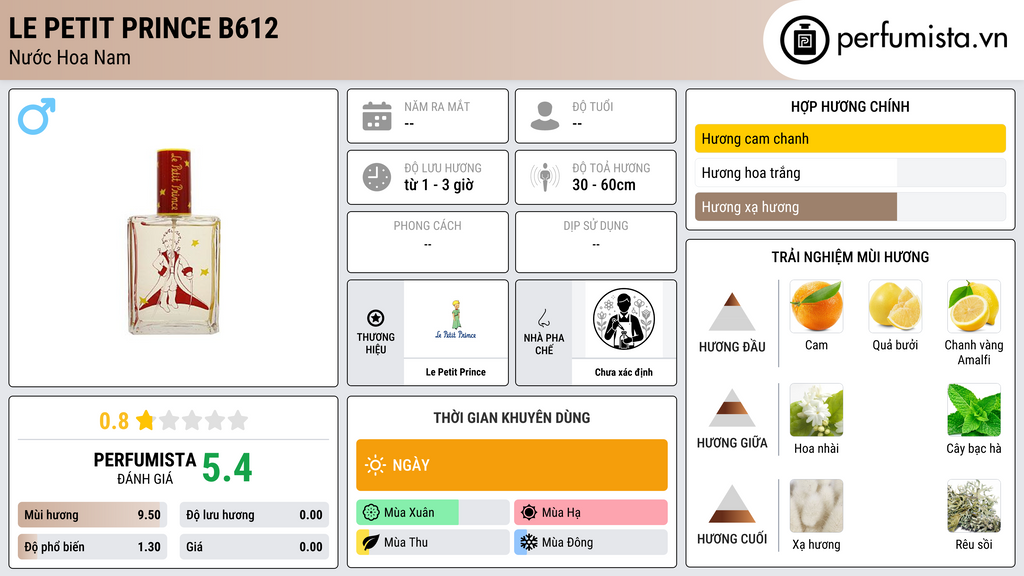Click the snowflake icon for Mùa Đông

pyautogui.click(x=528, y=542)
